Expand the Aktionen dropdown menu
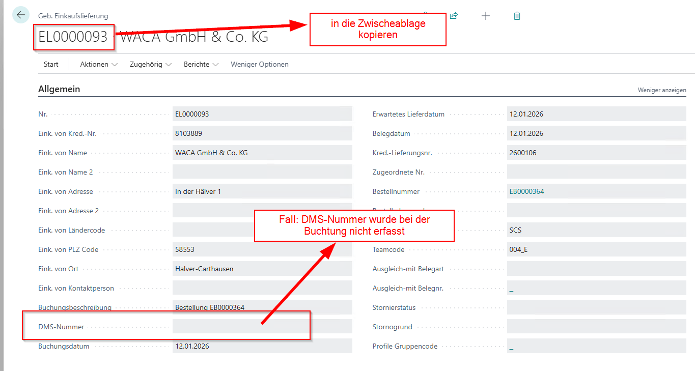696x372 pixels. tap(98, 64)
